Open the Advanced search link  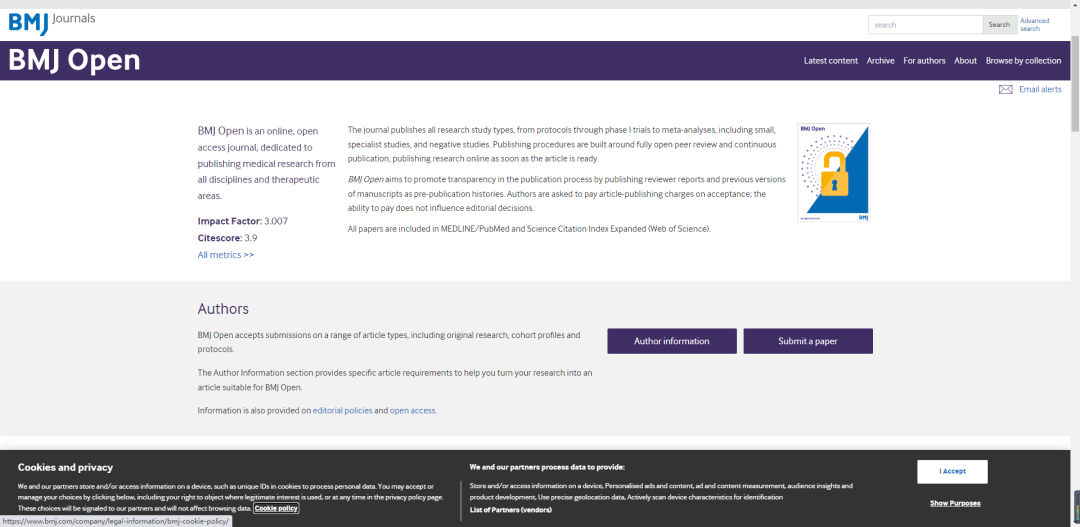point(1035,25)
